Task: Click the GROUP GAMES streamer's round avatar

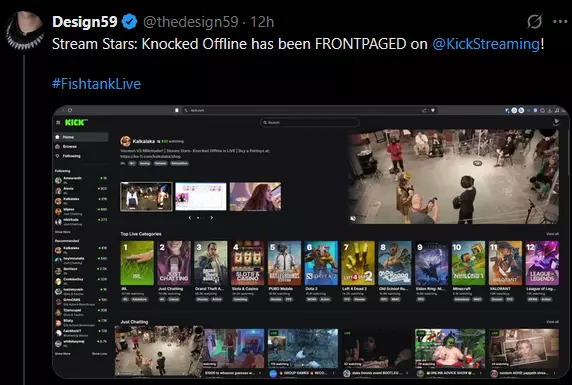Action: tap(273, 374)
